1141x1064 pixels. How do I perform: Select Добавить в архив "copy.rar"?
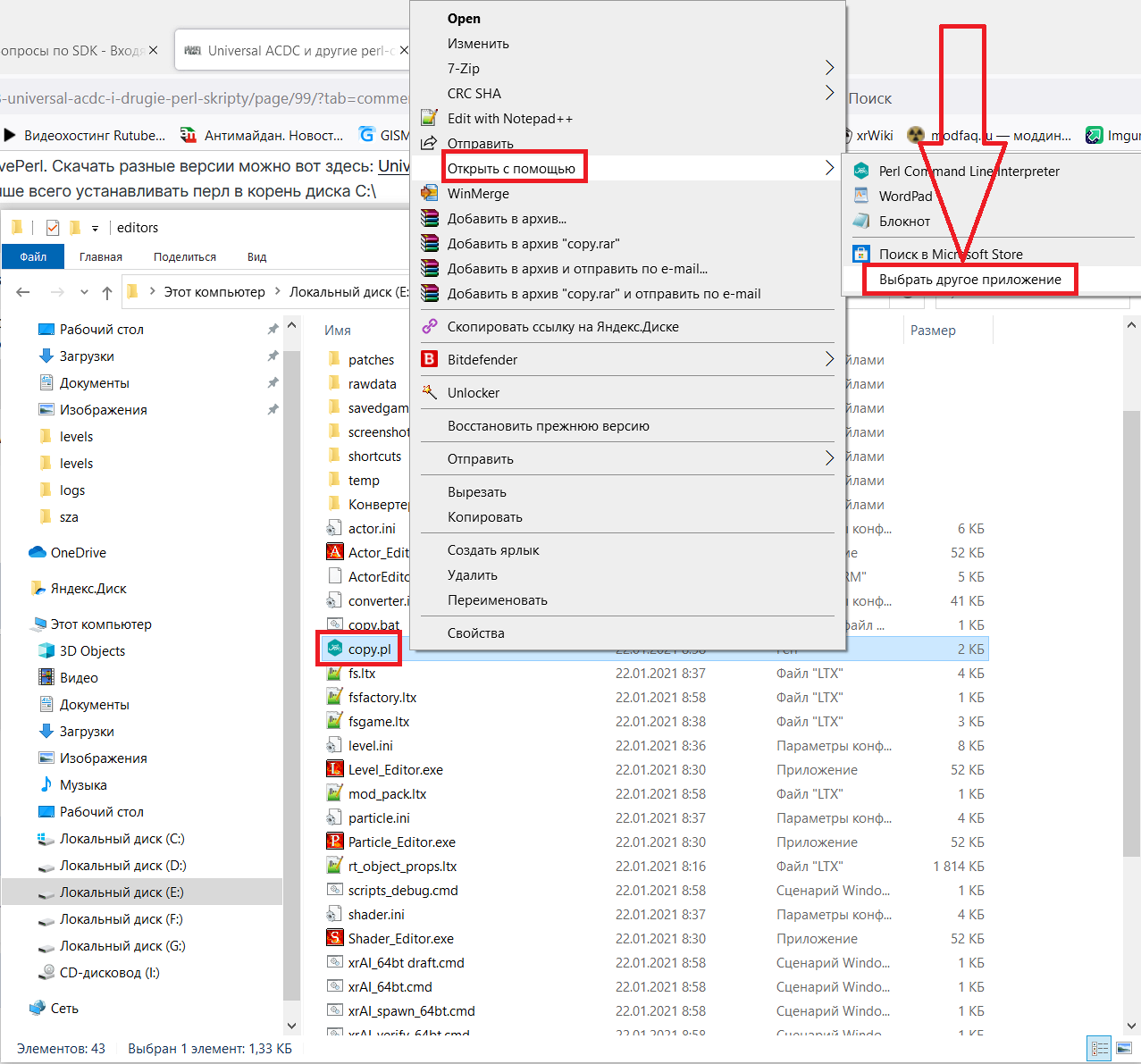point(533,243)
